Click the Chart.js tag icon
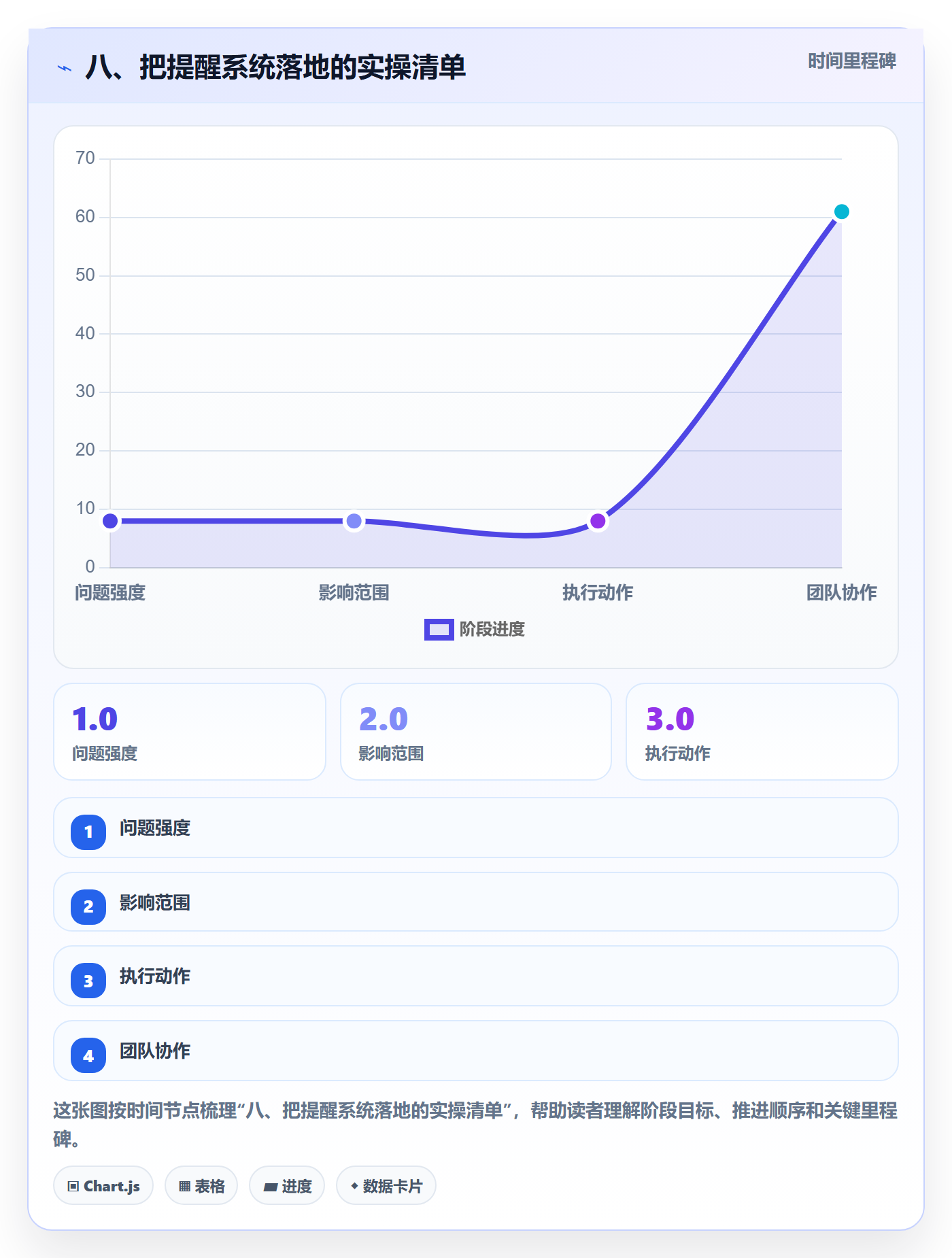 [x=73, y=1186]
